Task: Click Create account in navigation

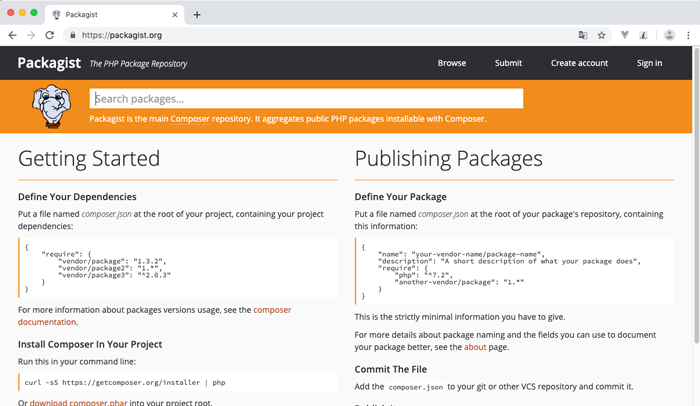Action: [x=579, y=63]
